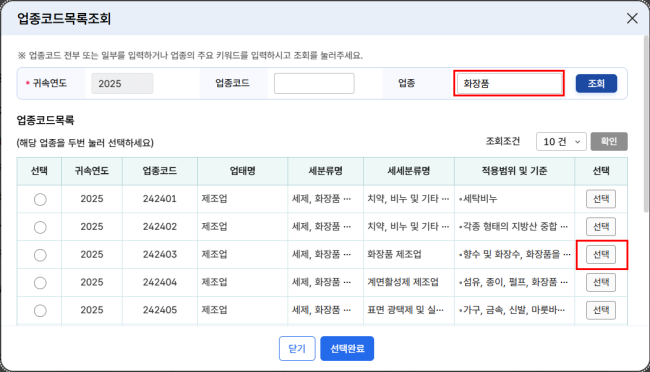The height and width of the screenshot is (372, 650).
Task: Select radio button for code 242402
Action: point(40,227)
